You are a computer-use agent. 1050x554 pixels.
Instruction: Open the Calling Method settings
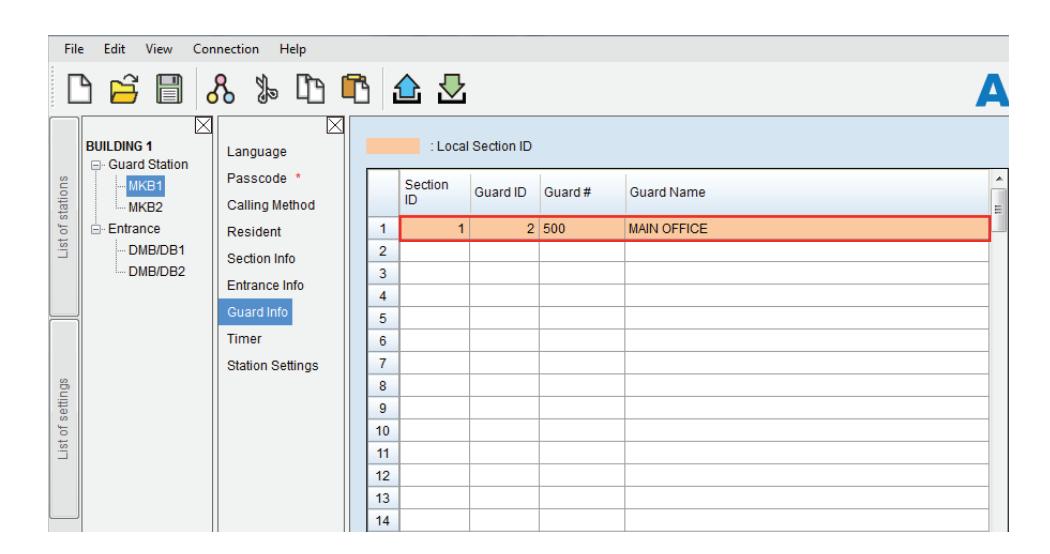click(271, 205)
